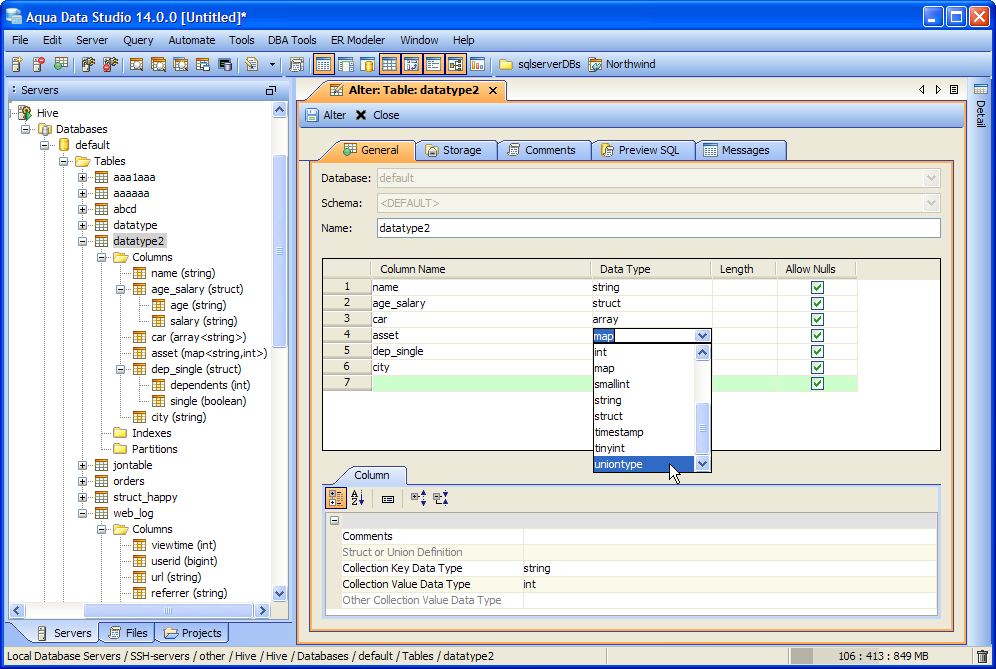Viewport: 996px width, 669px height.
Task: Click the table Name input field
Action: (x=658, y=228)
